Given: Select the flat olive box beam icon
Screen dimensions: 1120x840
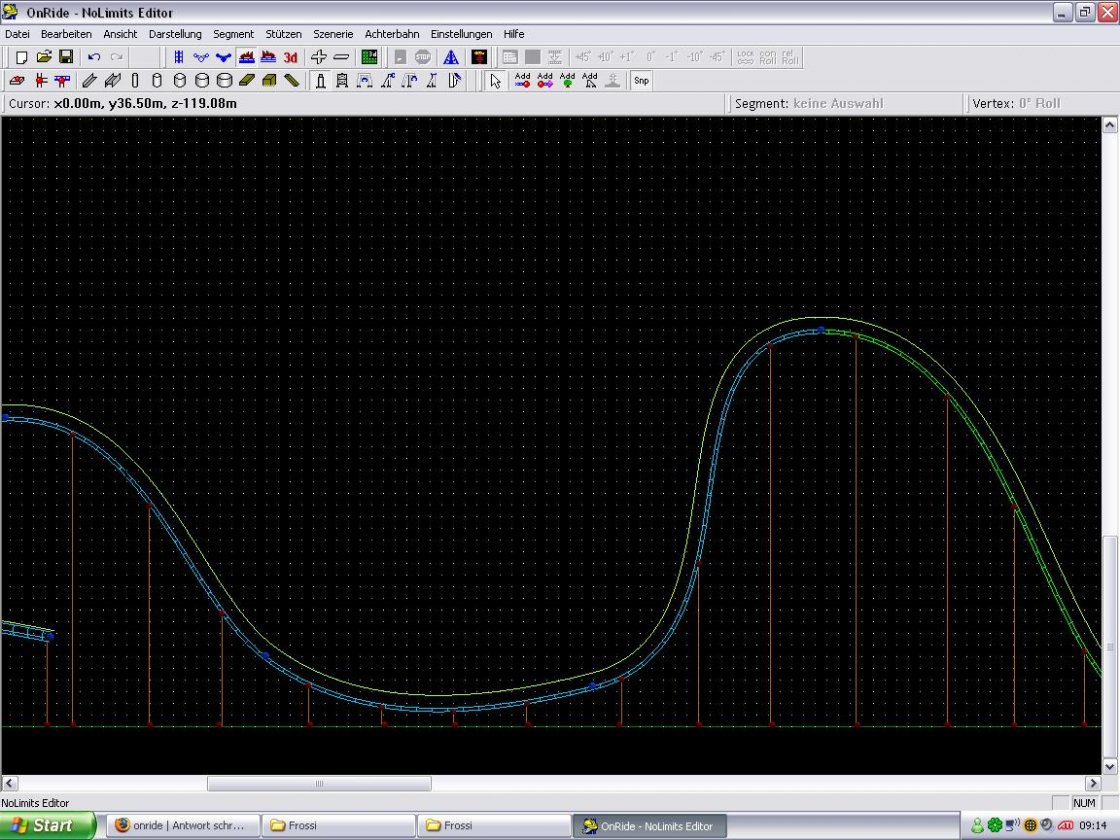Looking at the screenshot, I should (x=246, y=81).
